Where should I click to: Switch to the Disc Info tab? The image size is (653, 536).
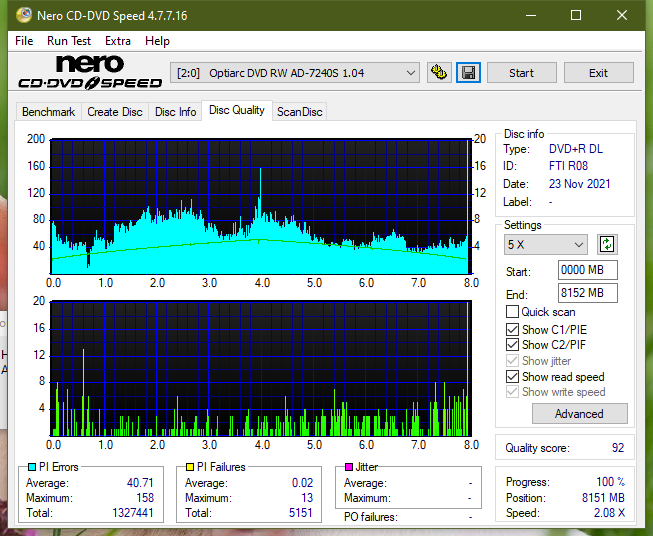tap(175, 112)
